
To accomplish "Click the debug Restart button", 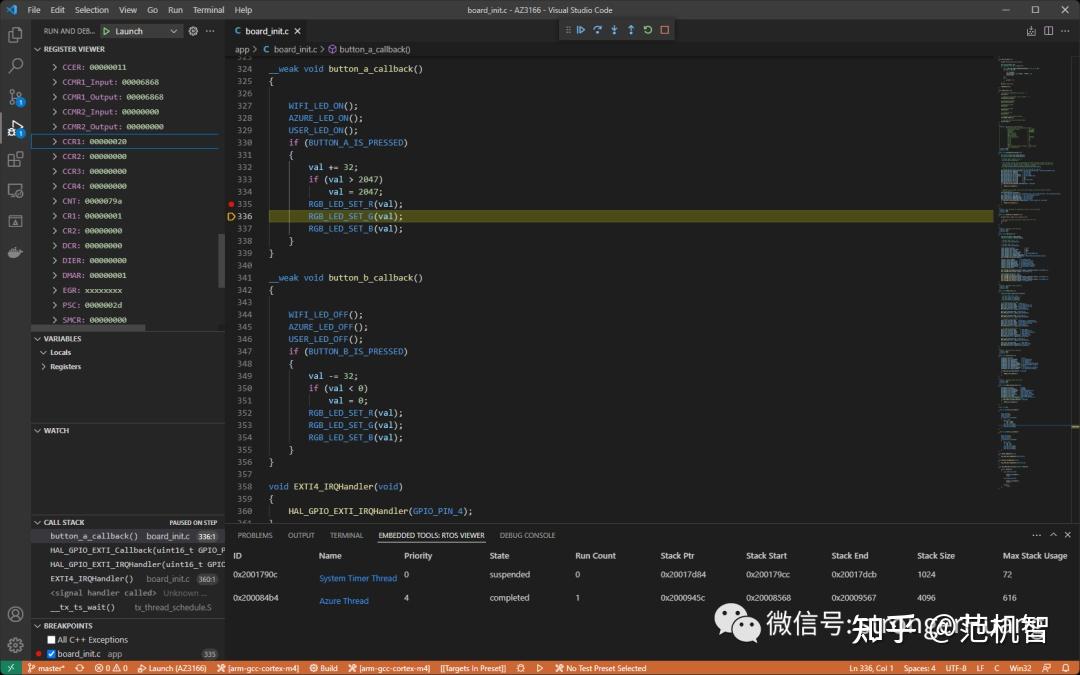I will point(647,30).
